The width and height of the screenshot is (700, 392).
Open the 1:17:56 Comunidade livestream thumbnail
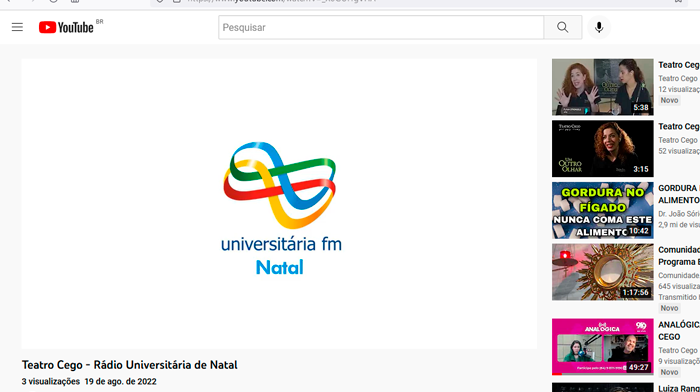(x=602, y=272)
